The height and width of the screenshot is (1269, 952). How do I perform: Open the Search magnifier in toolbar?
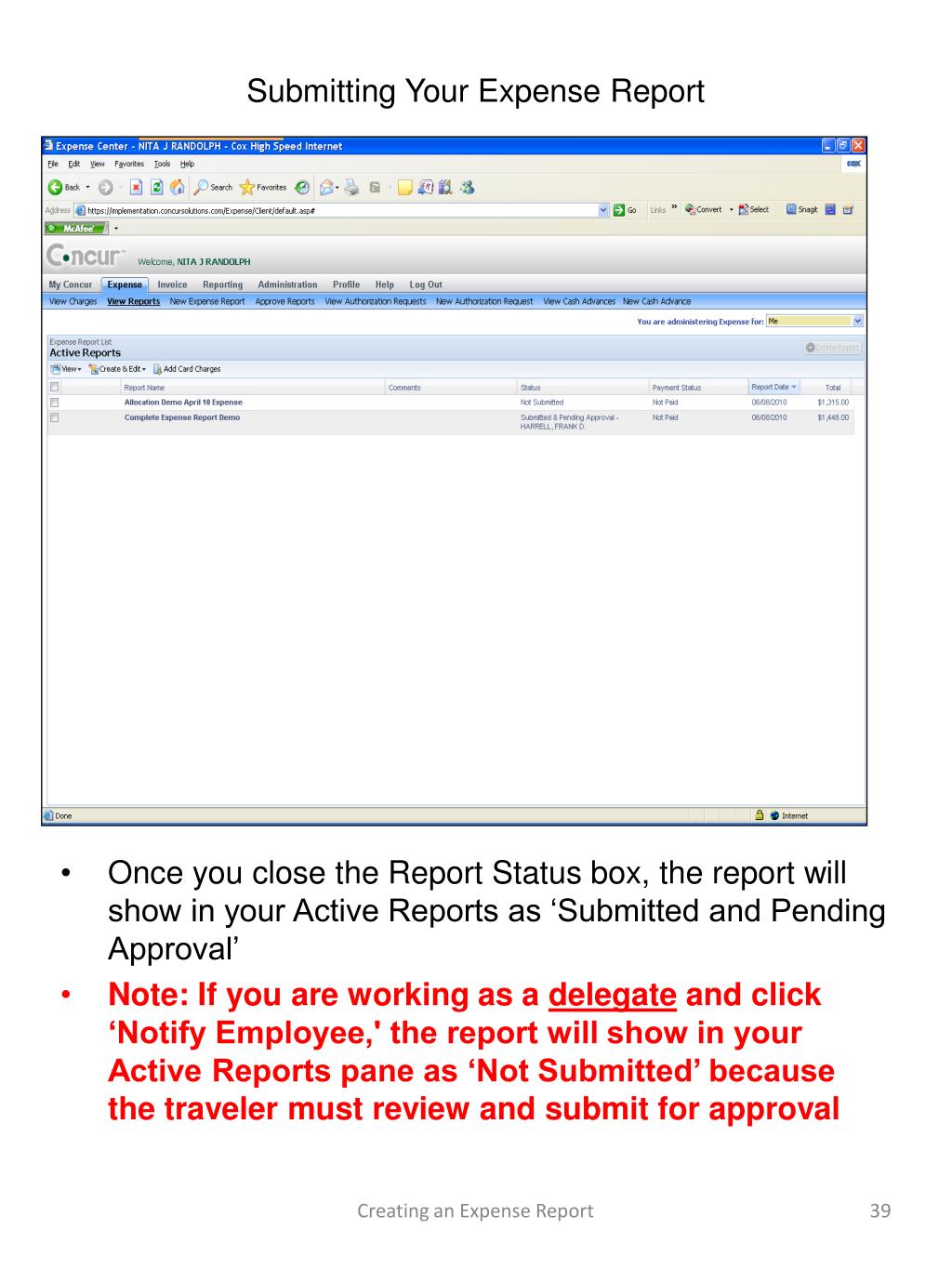[200, 187]
